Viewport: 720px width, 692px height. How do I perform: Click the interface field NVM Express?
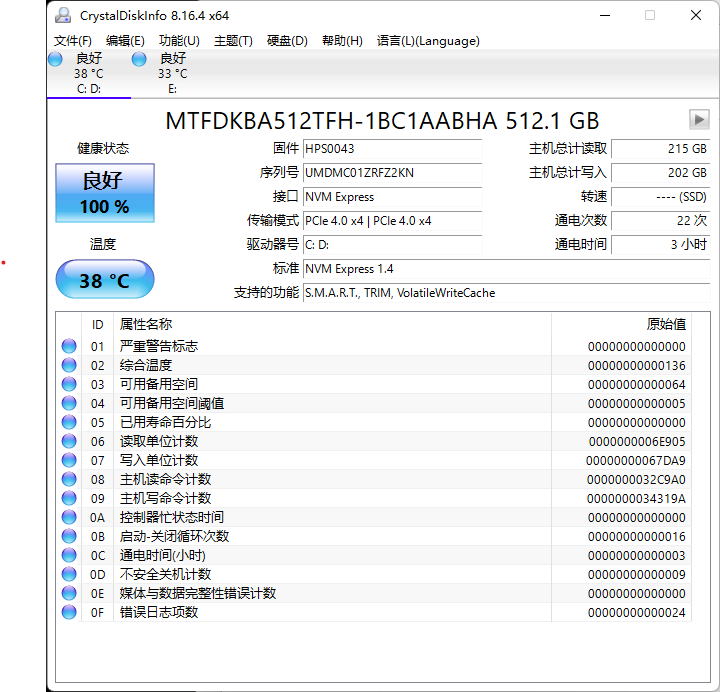pyautogui.click(x=392, y=197)
